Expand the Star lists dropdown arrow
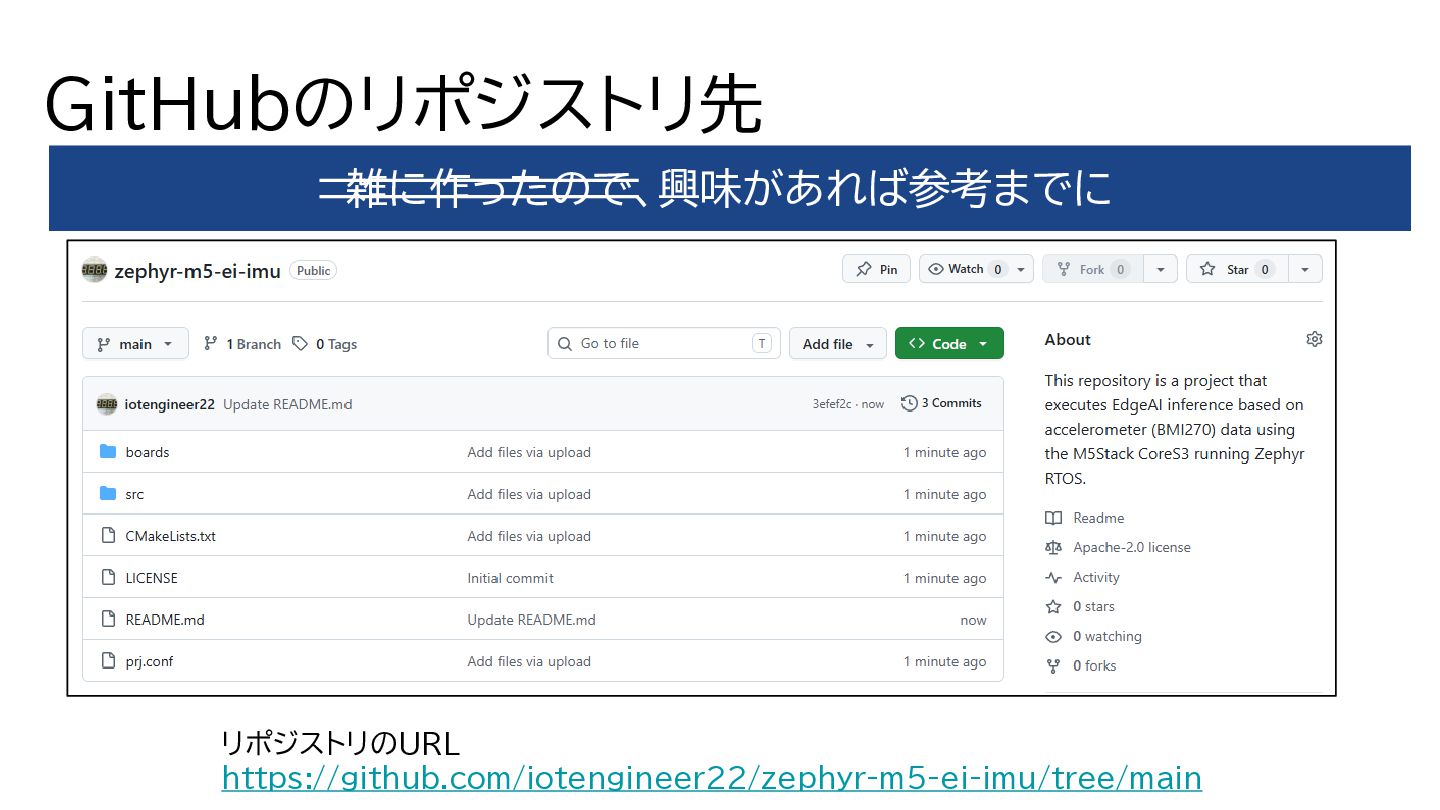This screenshot has width=1440, height=810. pos(1305,269)
